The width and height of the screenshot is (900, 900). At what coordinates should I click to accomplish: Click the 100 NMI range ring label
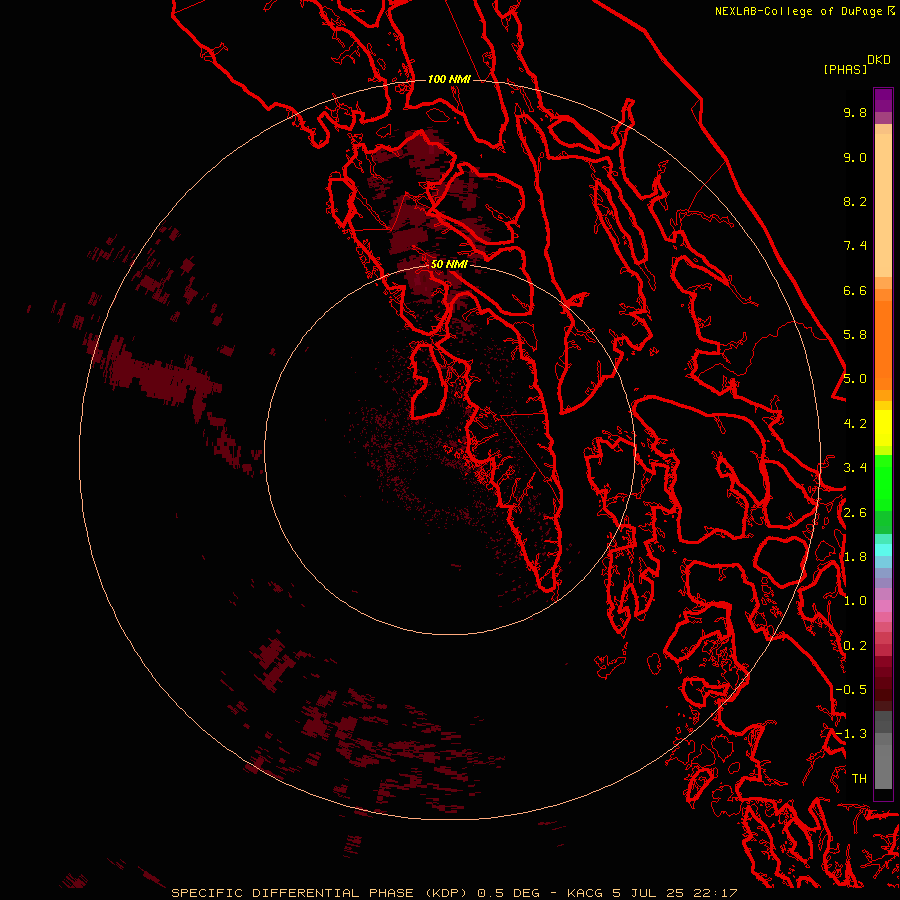pyautogui.click(x=449, y=79)
